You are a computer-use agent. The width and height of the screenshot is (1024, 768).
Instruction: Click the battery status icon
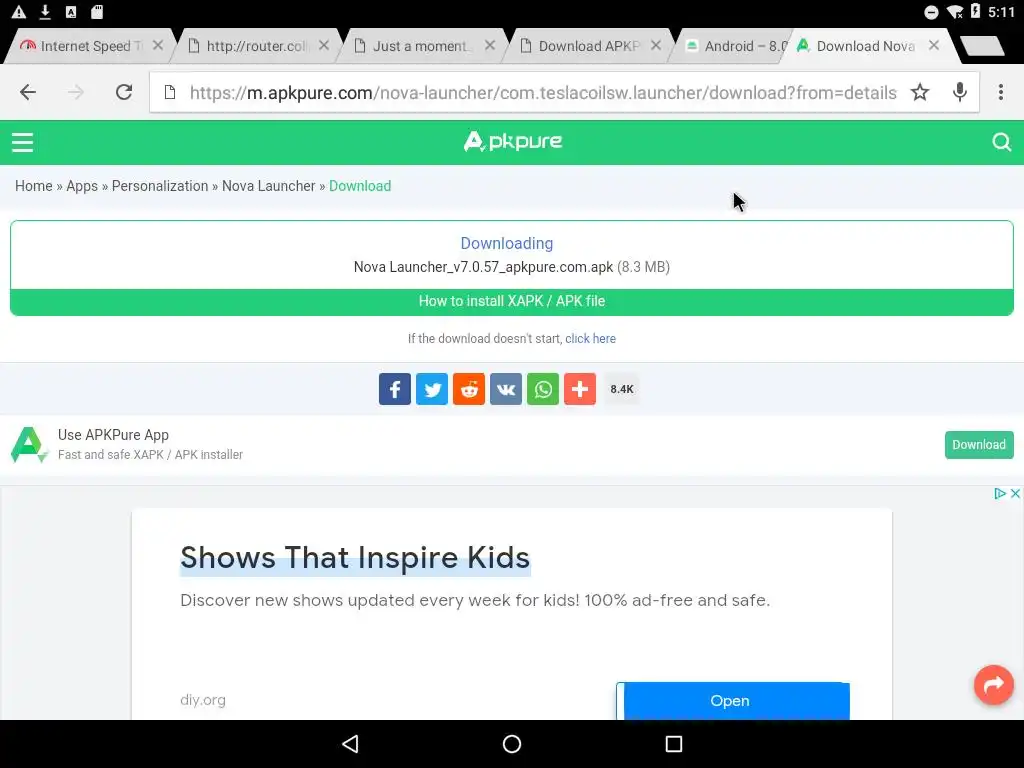[x=976, y=11]
